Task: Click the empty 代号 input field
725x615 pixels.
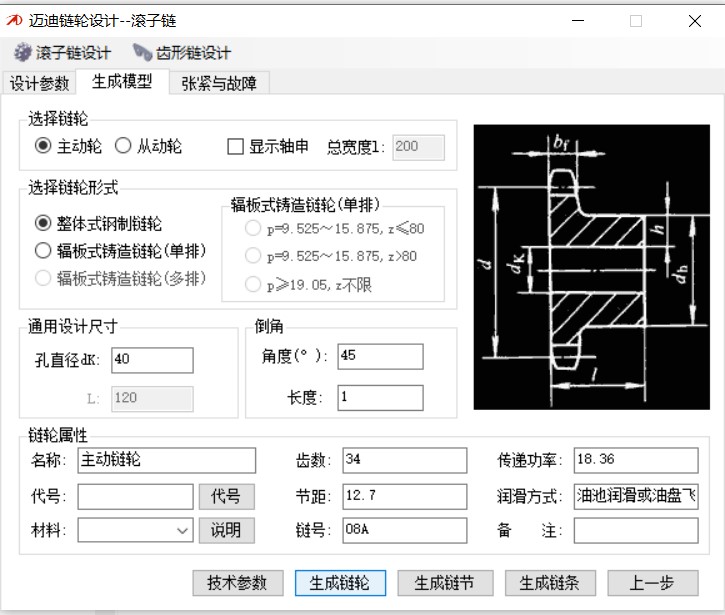Action: click(x=135, y=497)
